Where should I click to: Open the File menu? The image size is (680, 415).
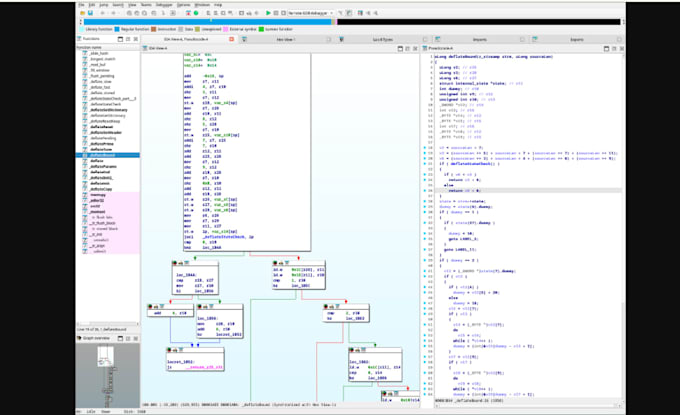[x=81, y=5]
